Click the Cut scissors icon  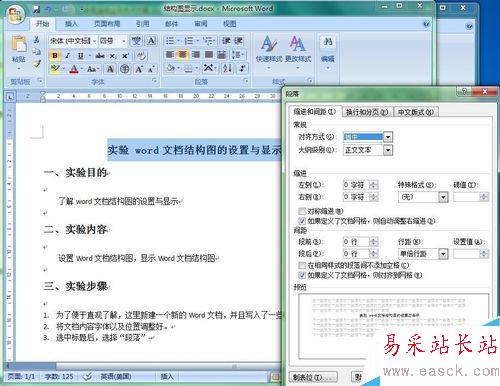click(x=37, y=40)
